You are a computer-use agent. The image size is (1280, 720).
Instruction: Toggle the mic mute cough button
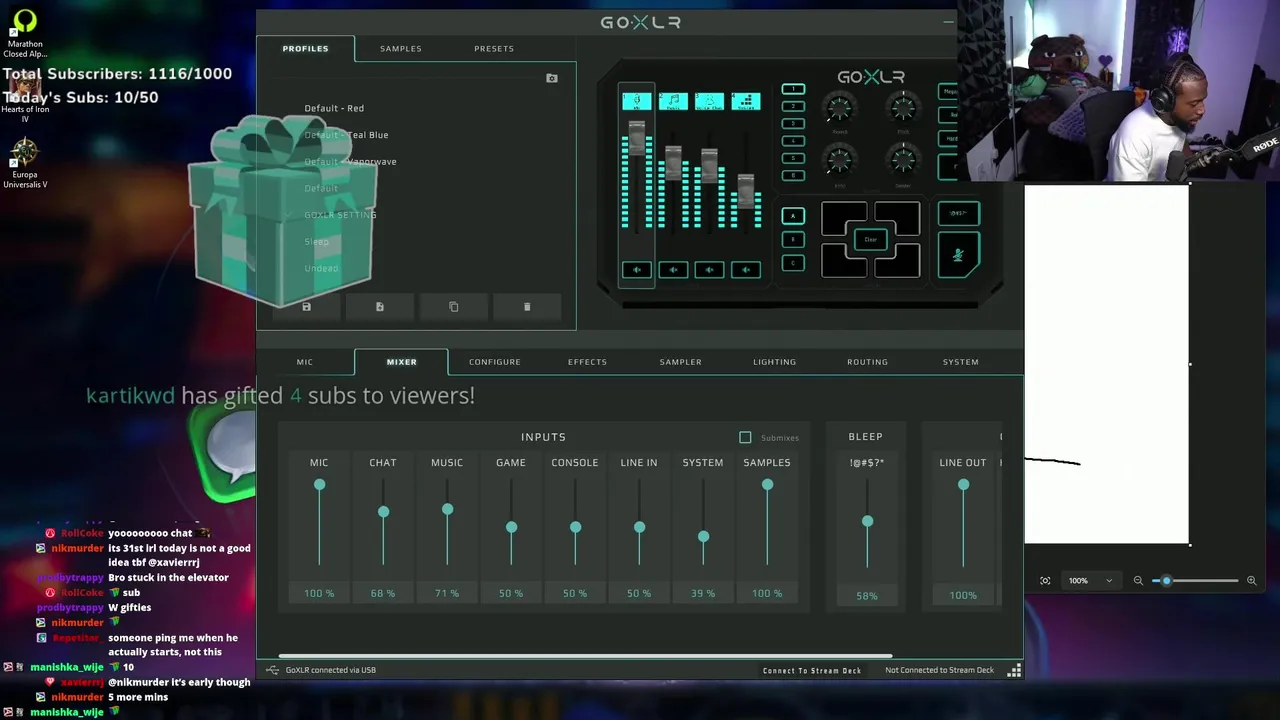pyautogui.click(x=959, y=255)
